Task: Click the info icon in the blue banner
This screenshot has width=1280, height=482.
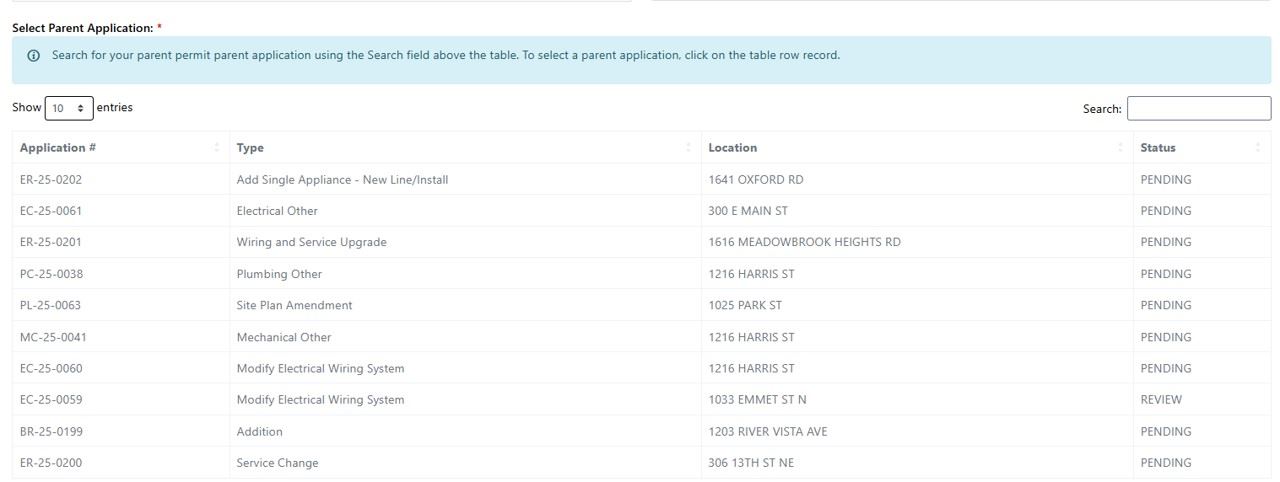Action: pos(33,56)
